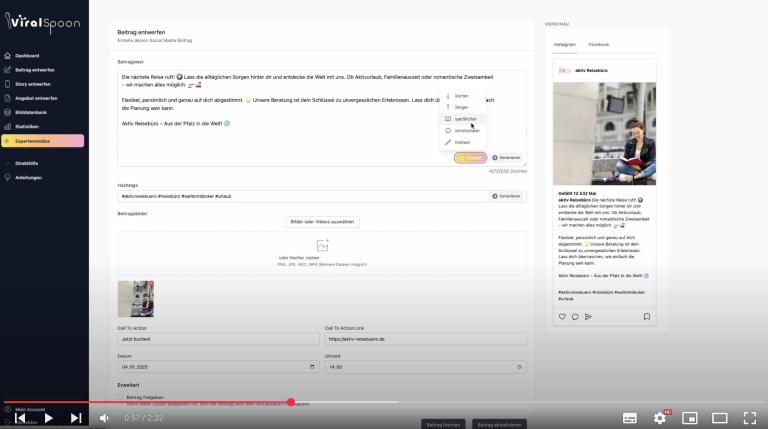This screenshot has height=429, width=768.
Task: Click the heart icon in Instagram preview
Action: pyautogui.click(x=561, y=316)
